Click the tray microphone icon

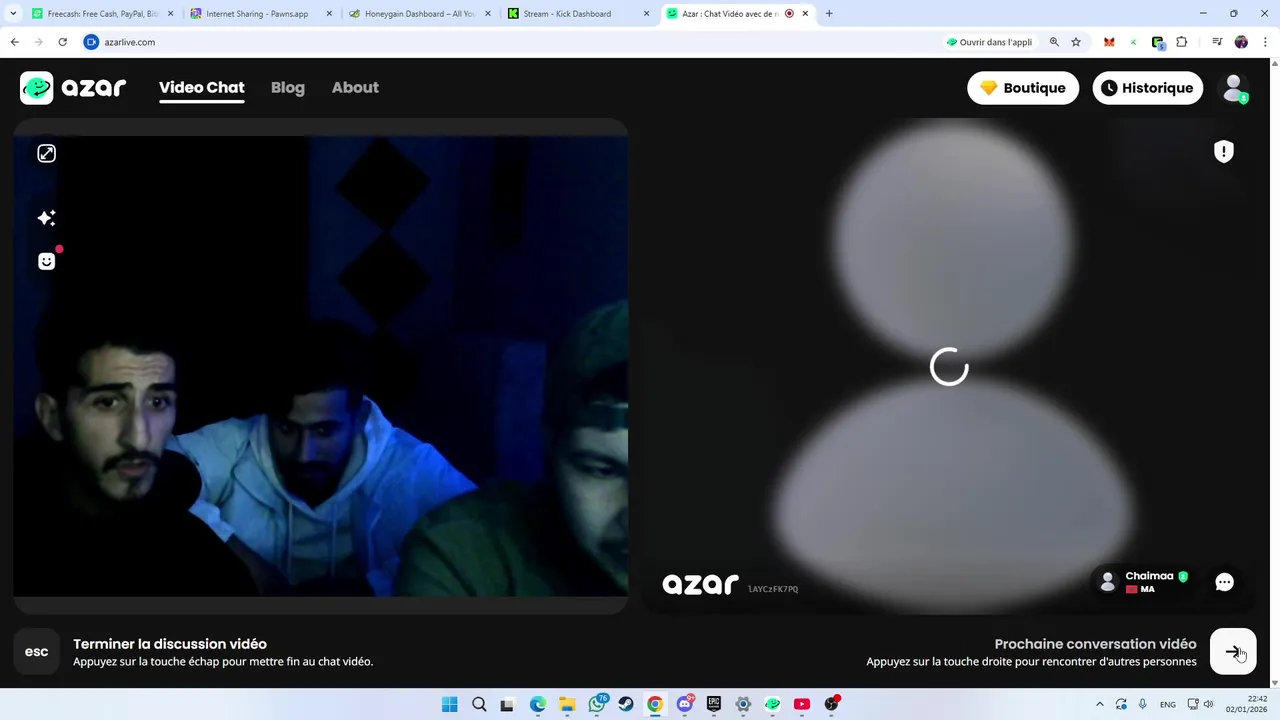tap(1143, 704)
